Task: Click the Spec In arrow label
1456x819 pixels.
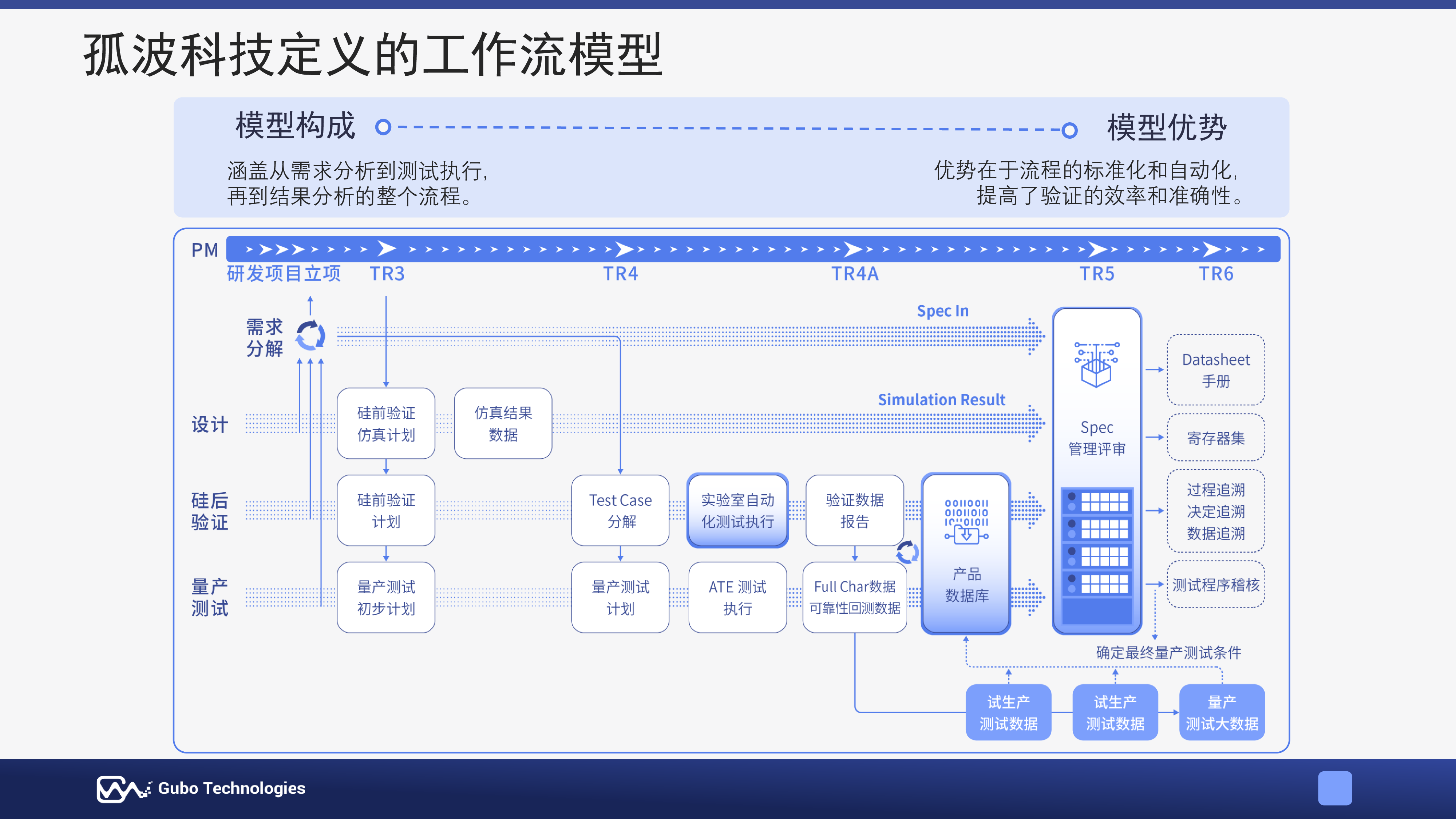Action: coord(942,311)
